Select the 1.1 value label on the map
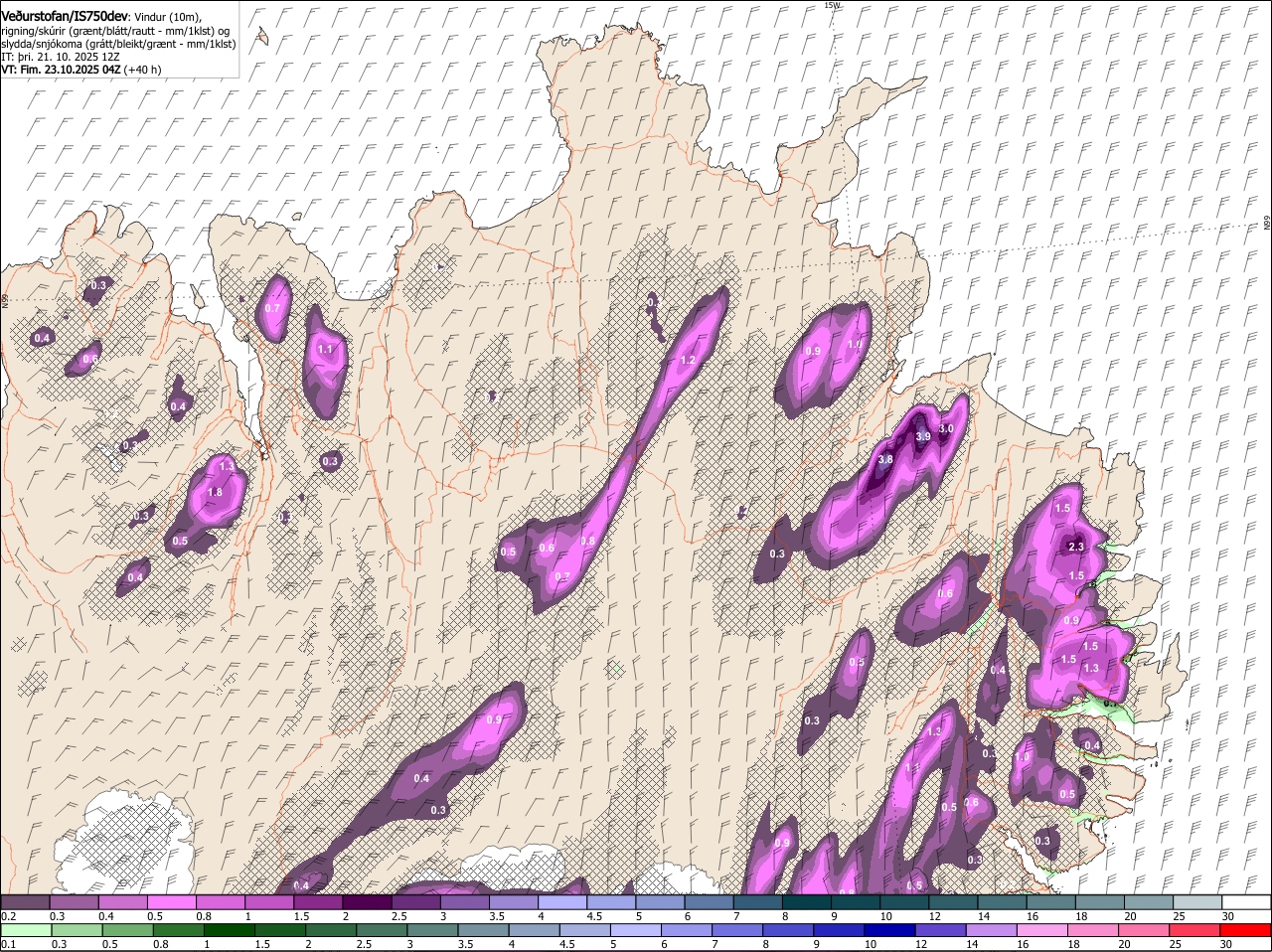The image size is (1272, 952). (x=326, y=350)
